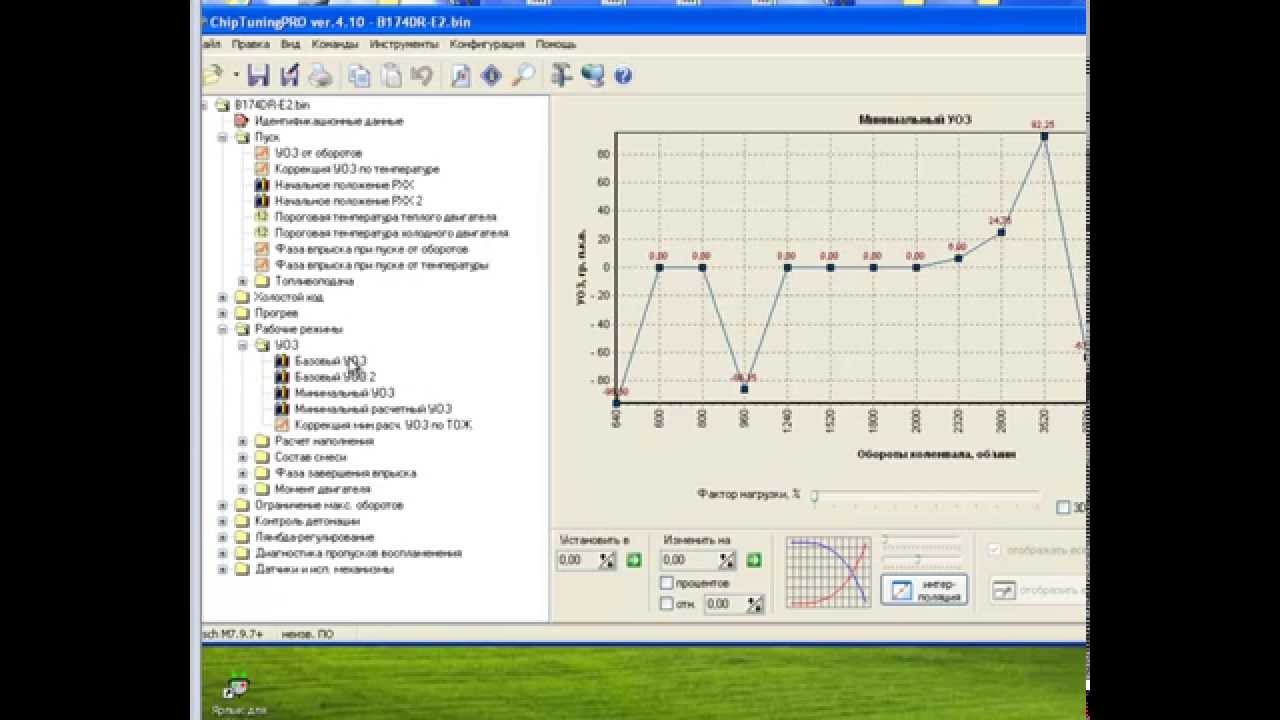
Task: Expand the 'Прогрев' folder
Action: (223, 313)
